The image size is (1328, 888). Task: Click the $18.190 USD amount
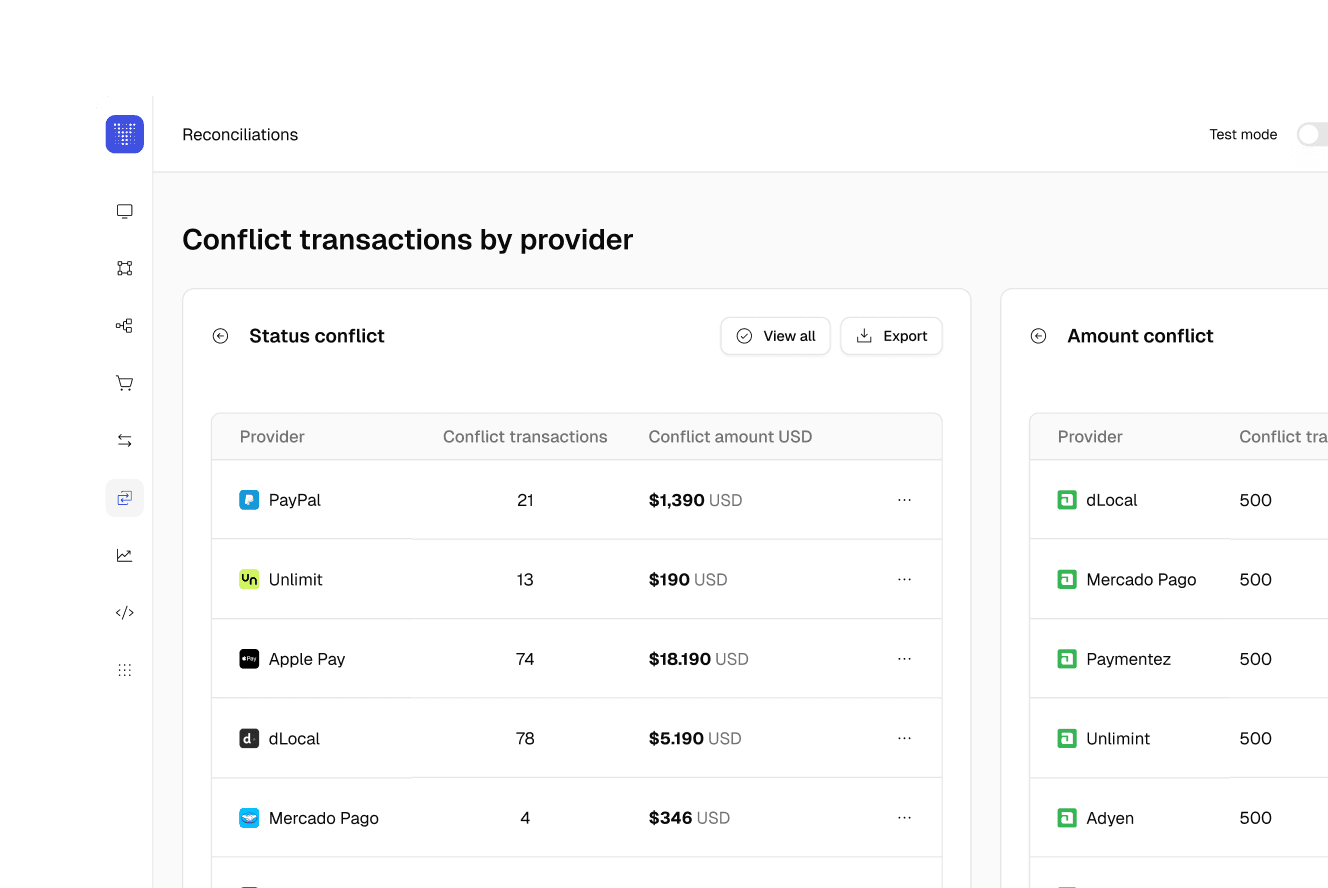tap(699, 659)
